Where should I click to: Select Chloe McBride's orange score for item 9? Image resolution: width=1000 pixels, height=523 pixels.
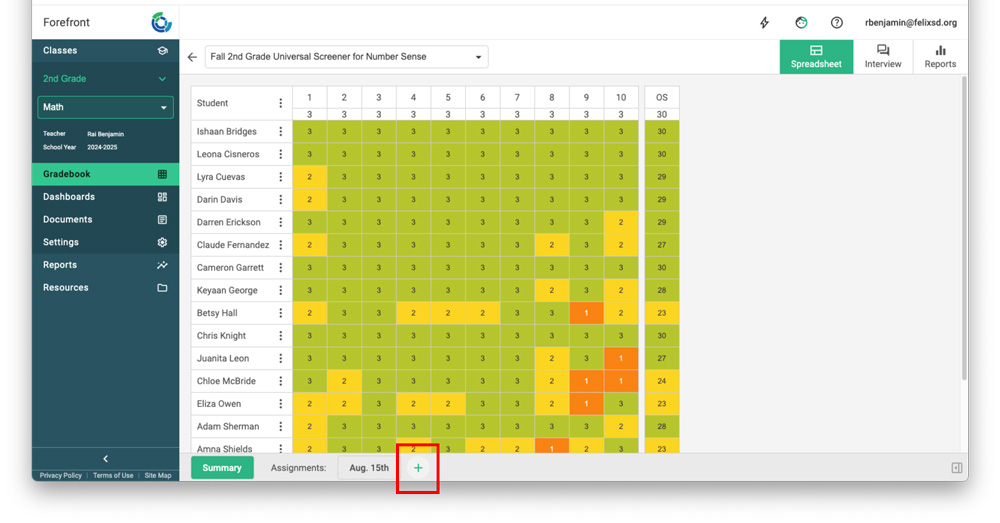point(586,381)
